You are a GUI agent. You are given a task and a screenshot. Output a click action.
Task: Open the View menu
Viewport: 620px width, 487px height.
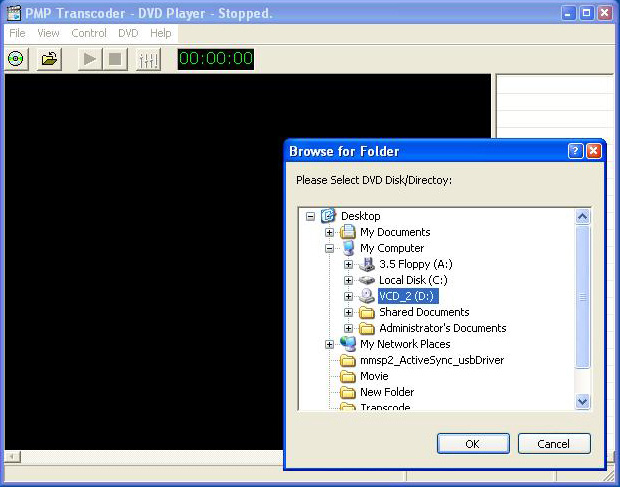[48, 33]
